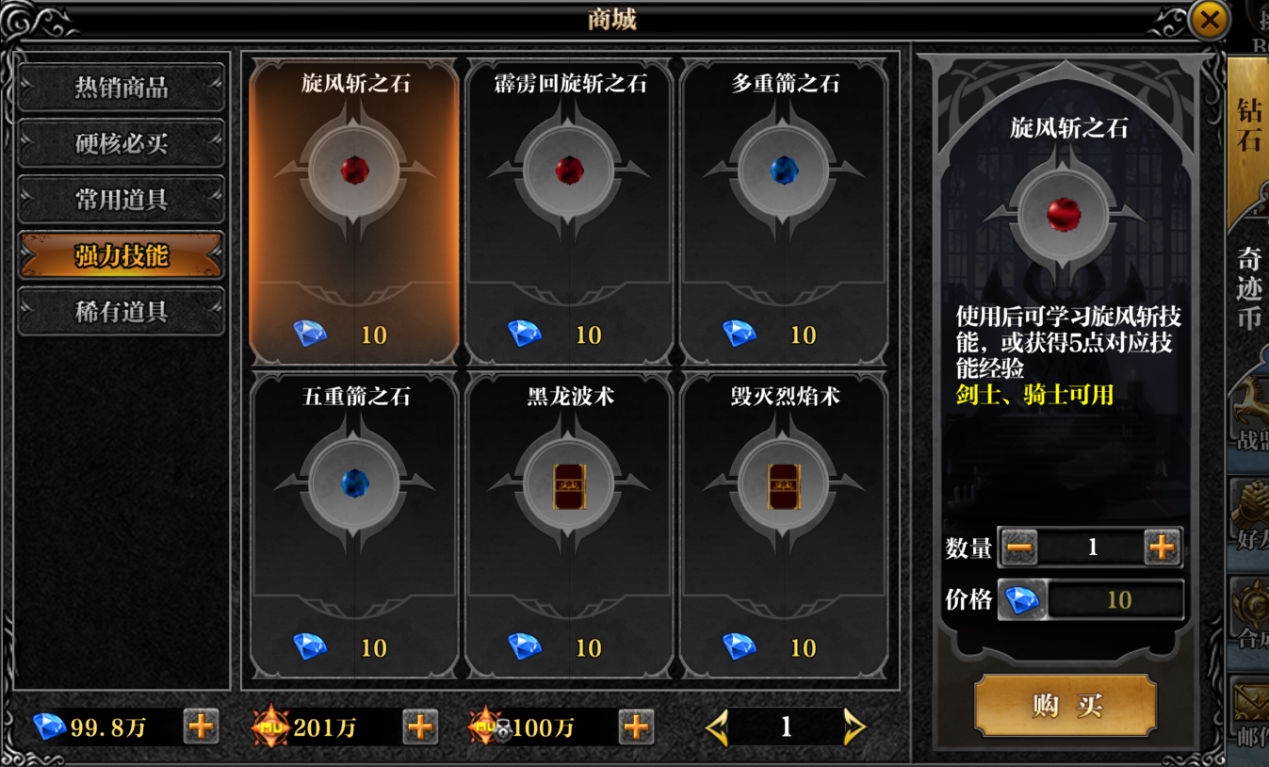Viewport: 1269px width, 767px height.
Task: Click the 旋风斩之石 red gem card
Action: [x=354, y=212]
